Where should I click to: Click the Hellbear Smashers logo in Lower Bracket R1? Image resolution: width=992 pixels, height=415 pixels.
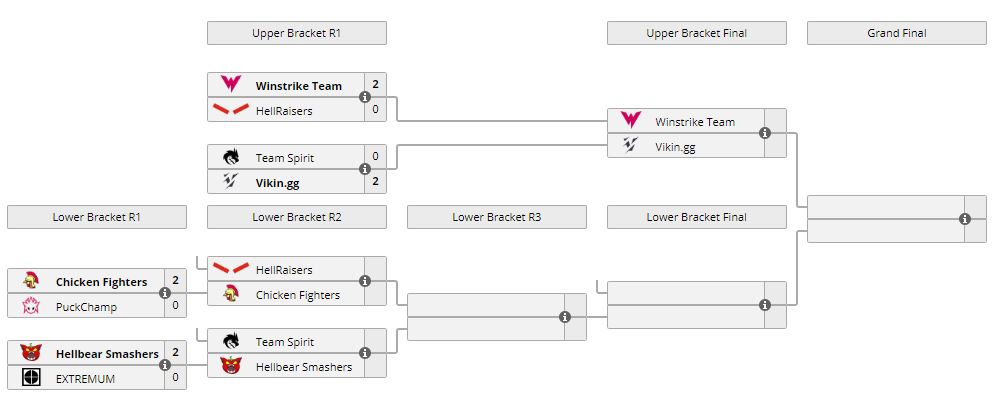[x=31, y=353]
